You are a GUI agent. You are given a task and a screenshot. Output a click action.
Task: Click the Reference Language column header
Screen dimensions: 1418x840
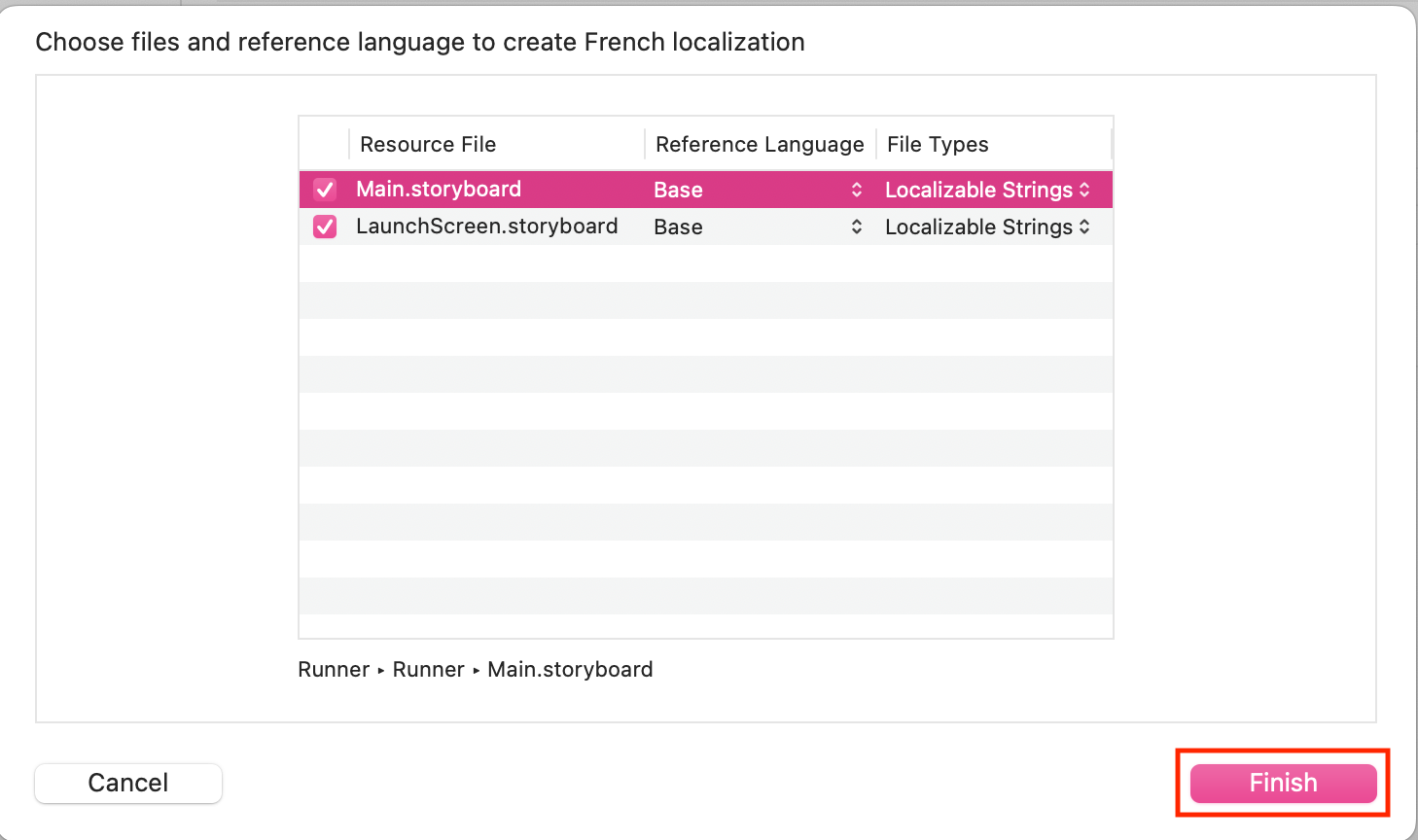(x=760, y=144)
